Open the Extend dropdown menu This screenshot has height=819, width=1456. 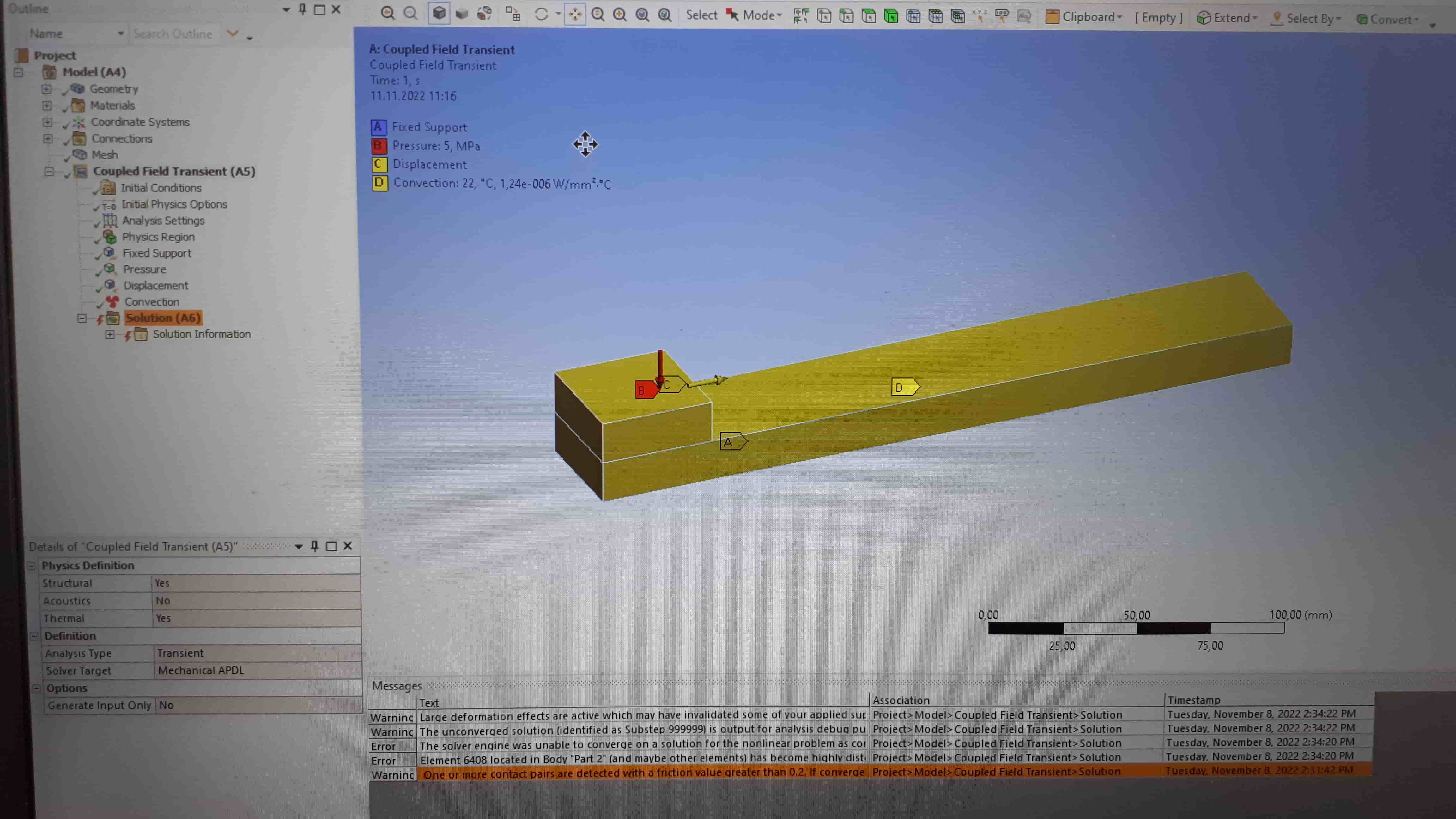[1227, 18]
